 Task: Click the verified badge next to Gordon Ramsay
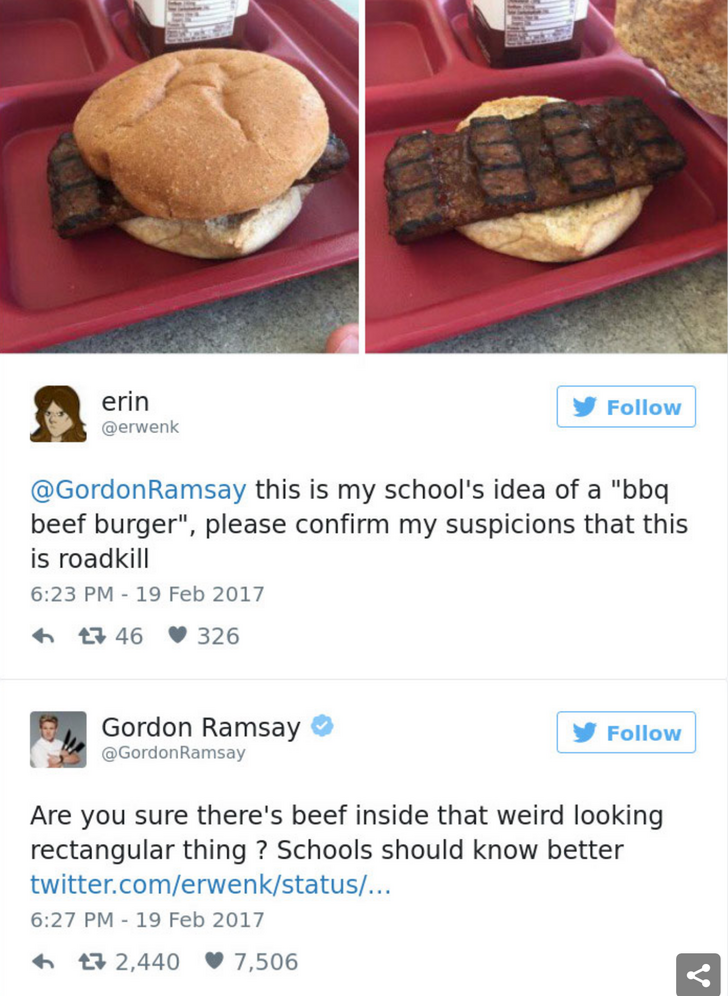click(x=322, y=725)
